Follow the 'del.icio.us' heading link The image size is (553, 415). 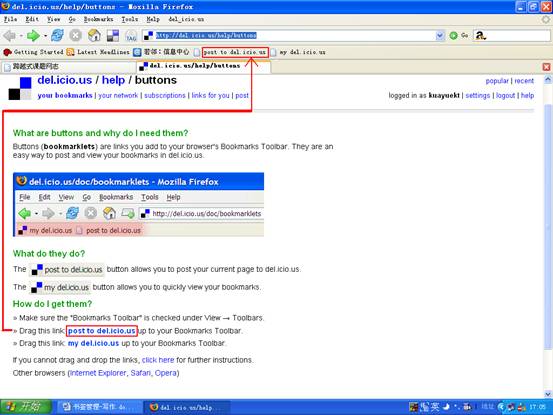click(x=65, y=80)
